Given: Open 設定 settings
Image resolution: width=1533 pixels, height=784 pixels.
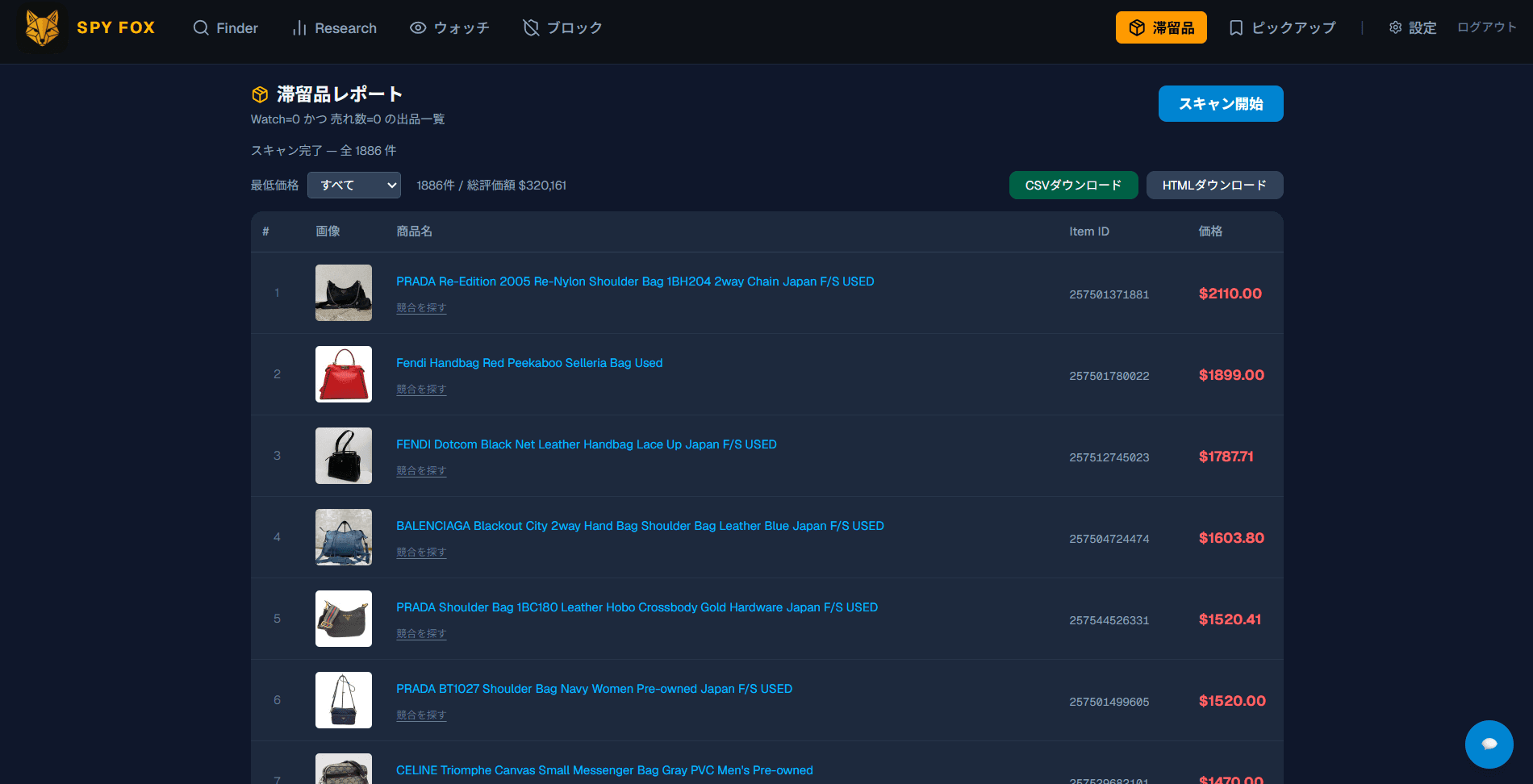Looking at the screenshot, I should pos(1412,27).
